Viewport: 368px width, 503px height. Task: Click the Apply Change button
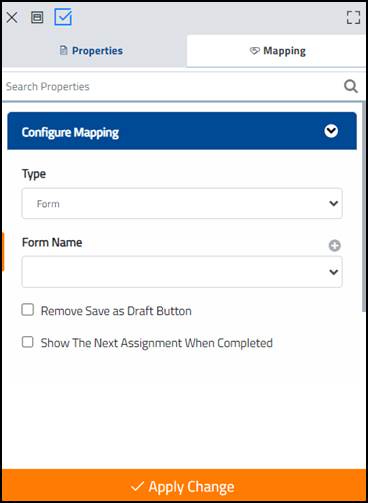184,486
